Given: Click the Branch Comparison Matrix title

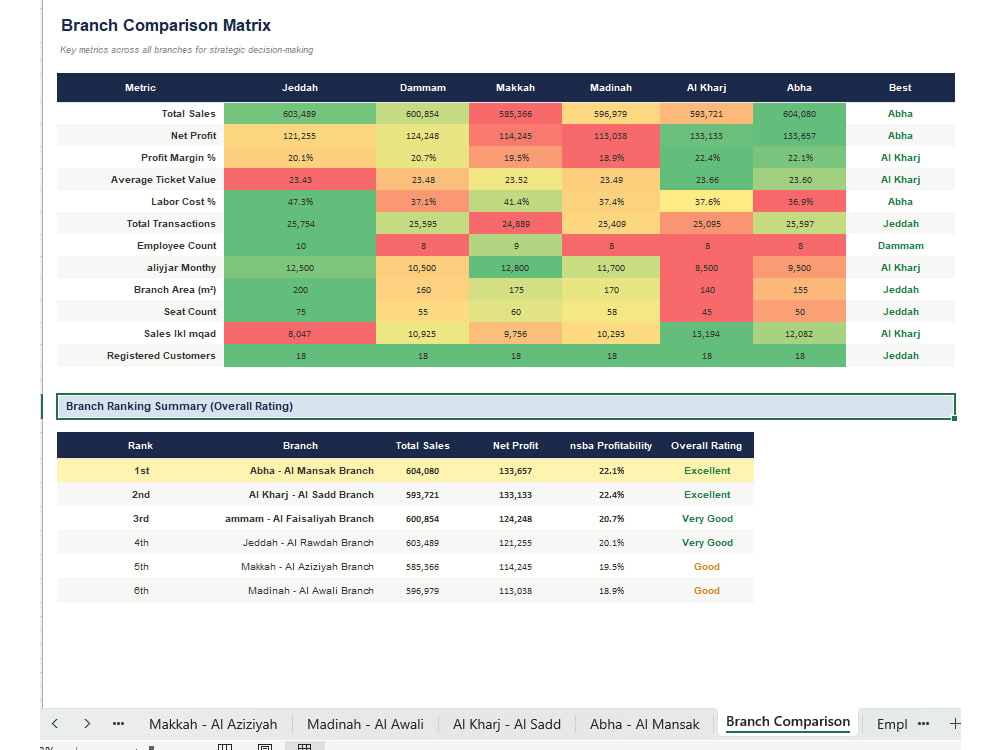Looking at the screenshot, I should point(166,26).
